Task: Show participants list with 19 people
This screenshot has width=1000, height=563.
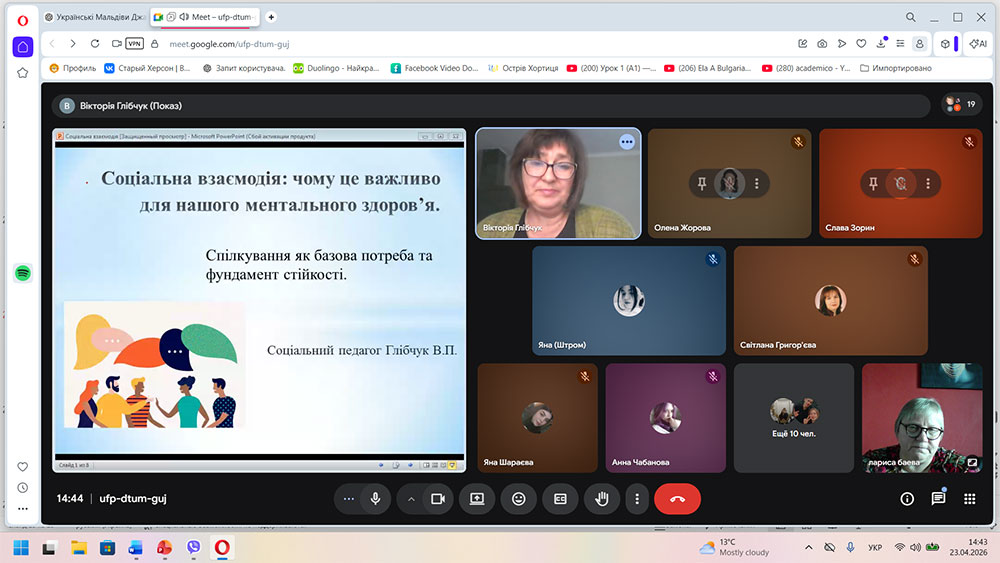Action: (x=961, y=104)
